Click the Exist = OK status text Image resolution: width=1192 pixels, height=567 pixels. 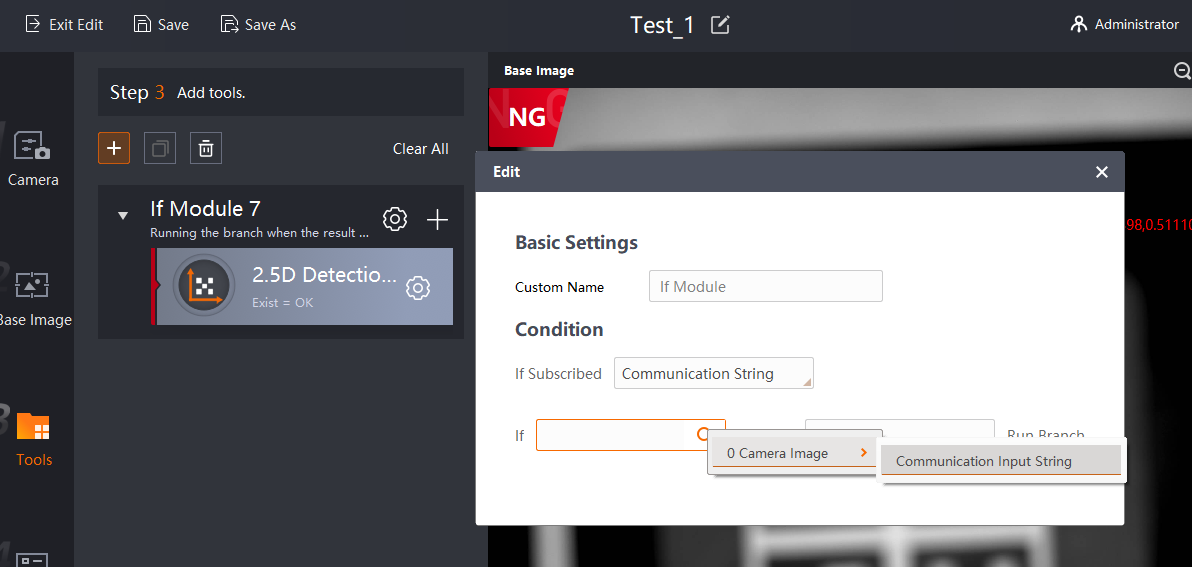click(283, 303)
